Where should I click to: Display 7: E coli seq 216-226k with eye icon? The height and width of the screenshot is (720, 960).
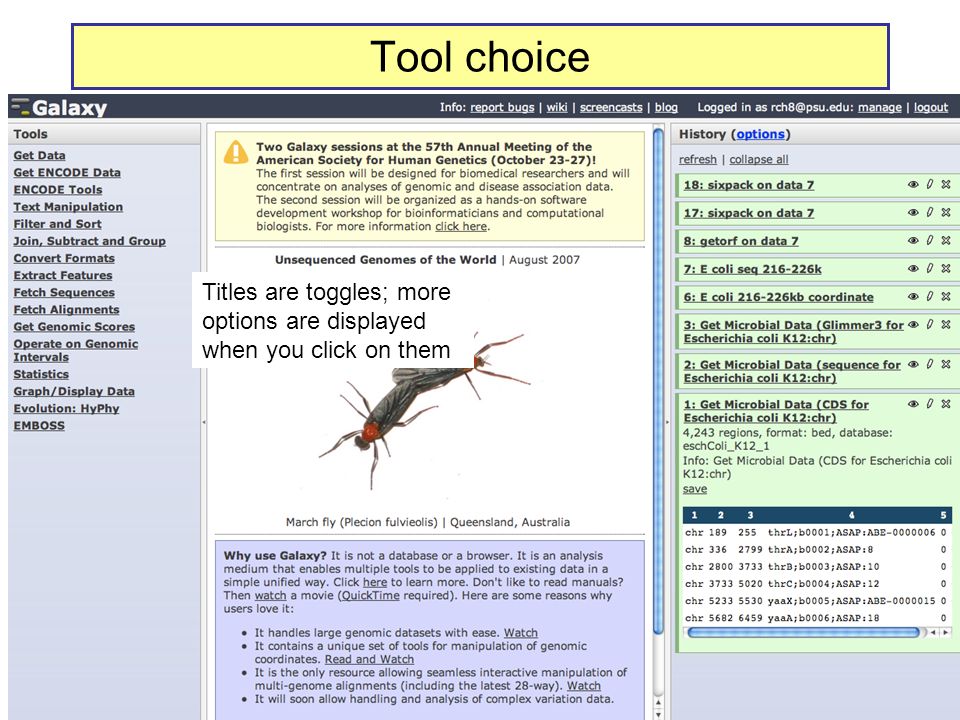913,268
